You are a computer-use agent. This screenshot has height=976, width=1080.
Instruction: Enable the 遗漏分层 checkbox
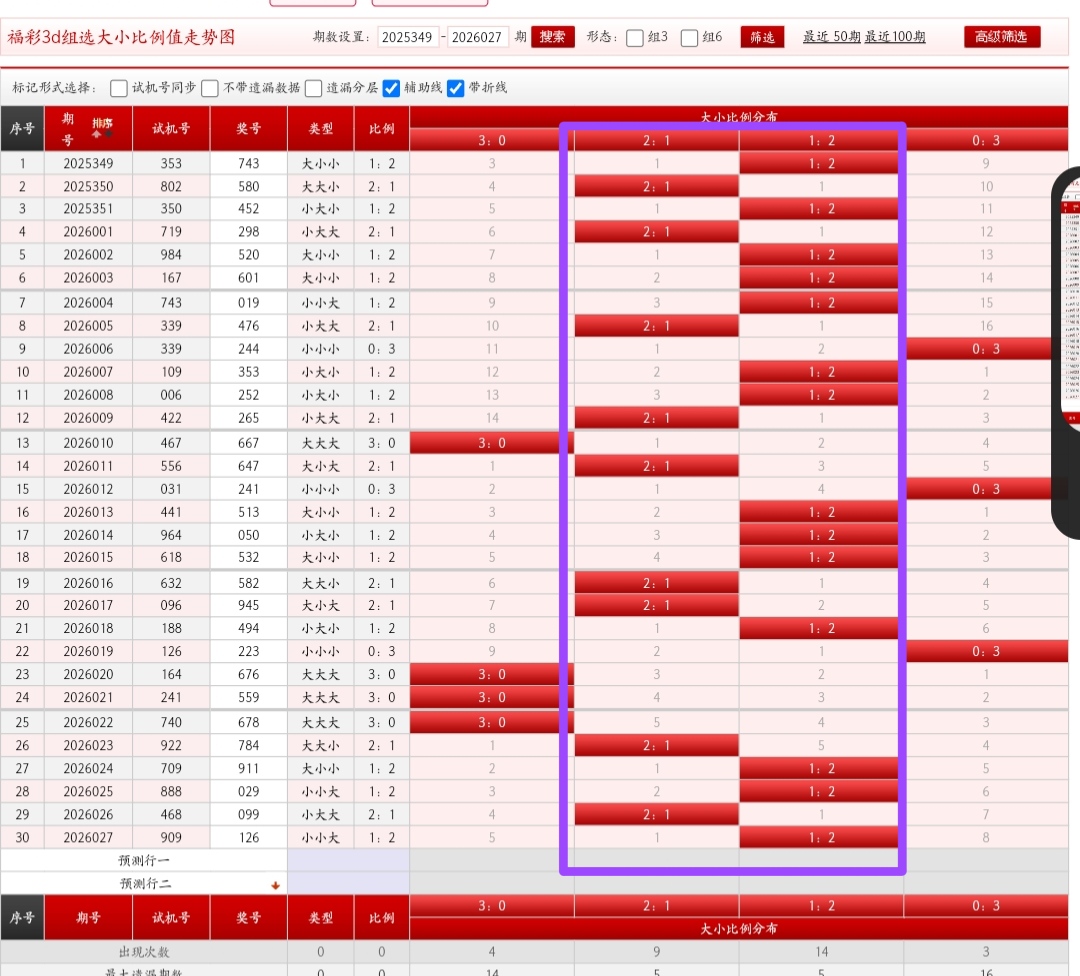[x=314, y=88]
